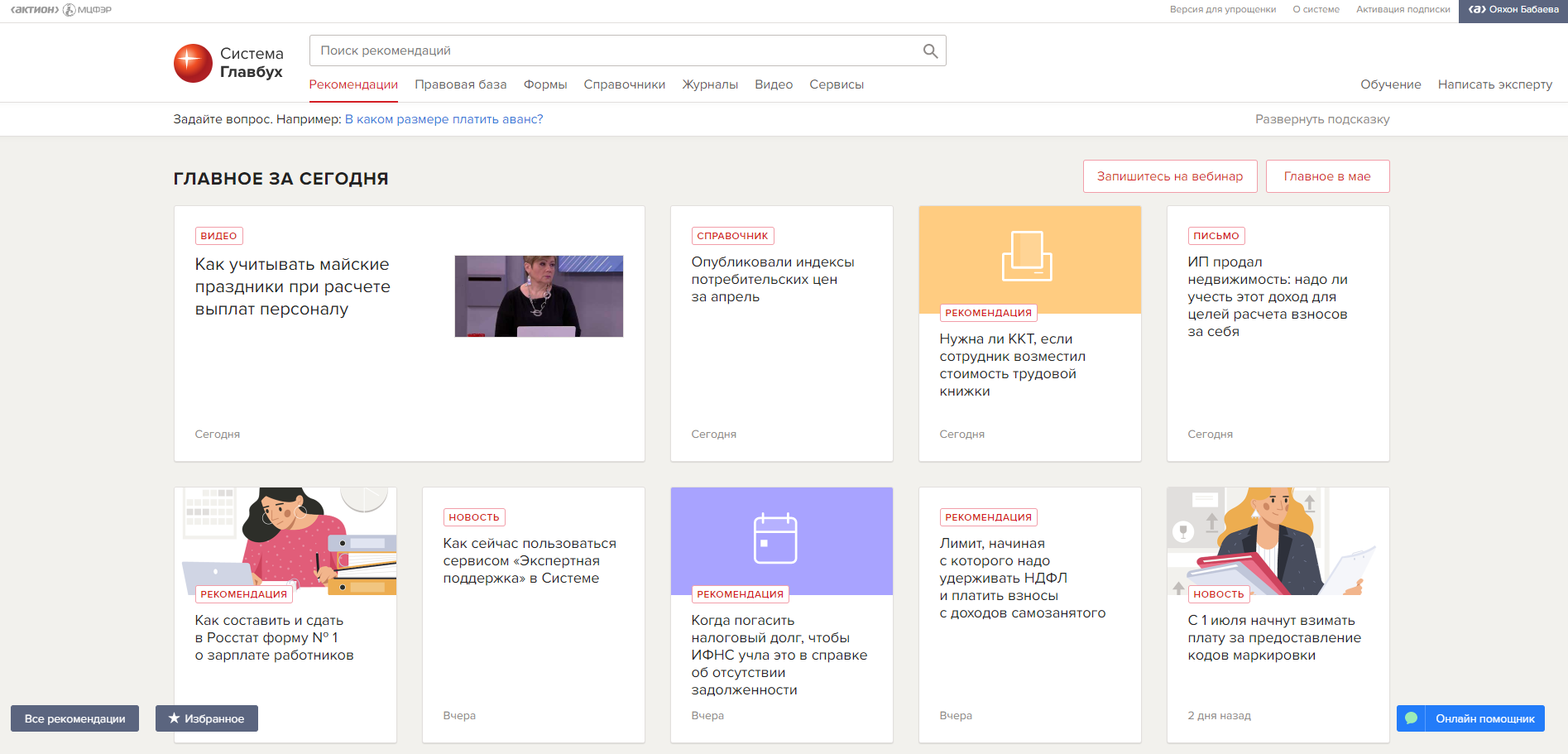The width and height of the screenshot is (1568, 754).
Task: Open the example question about аванс
Action: click(x=444, y=119)
